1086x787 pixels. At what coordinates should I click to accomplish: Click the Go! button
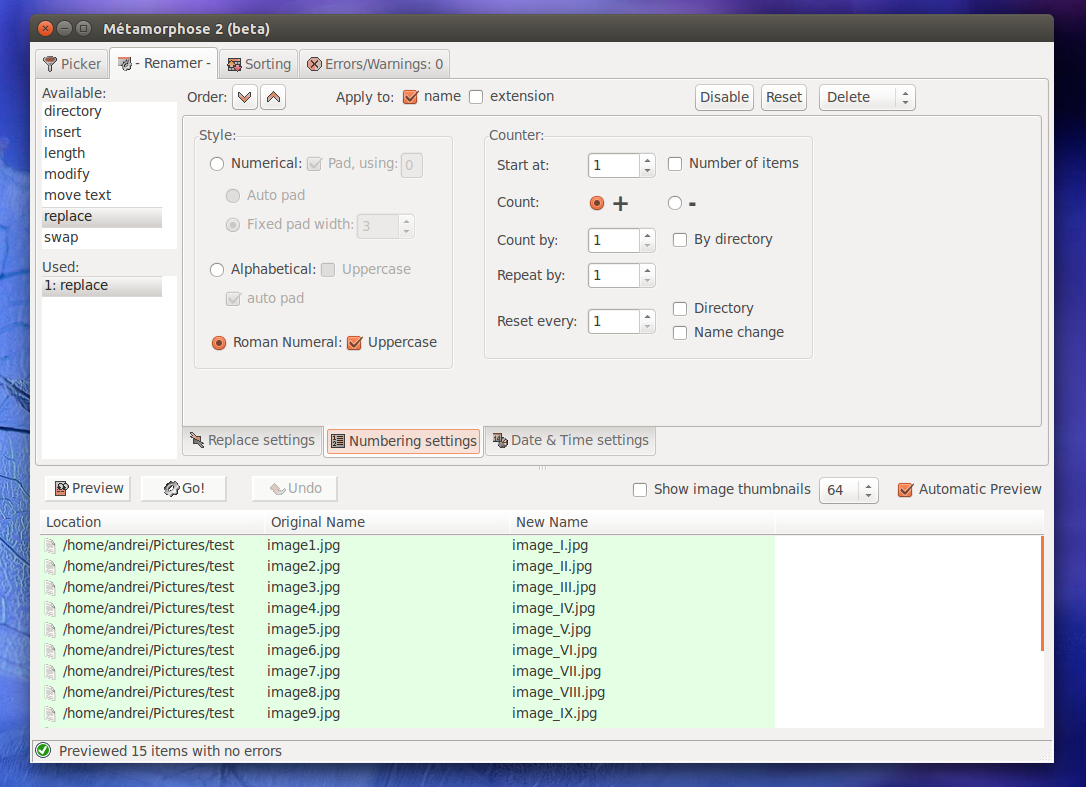coord(184,488)
